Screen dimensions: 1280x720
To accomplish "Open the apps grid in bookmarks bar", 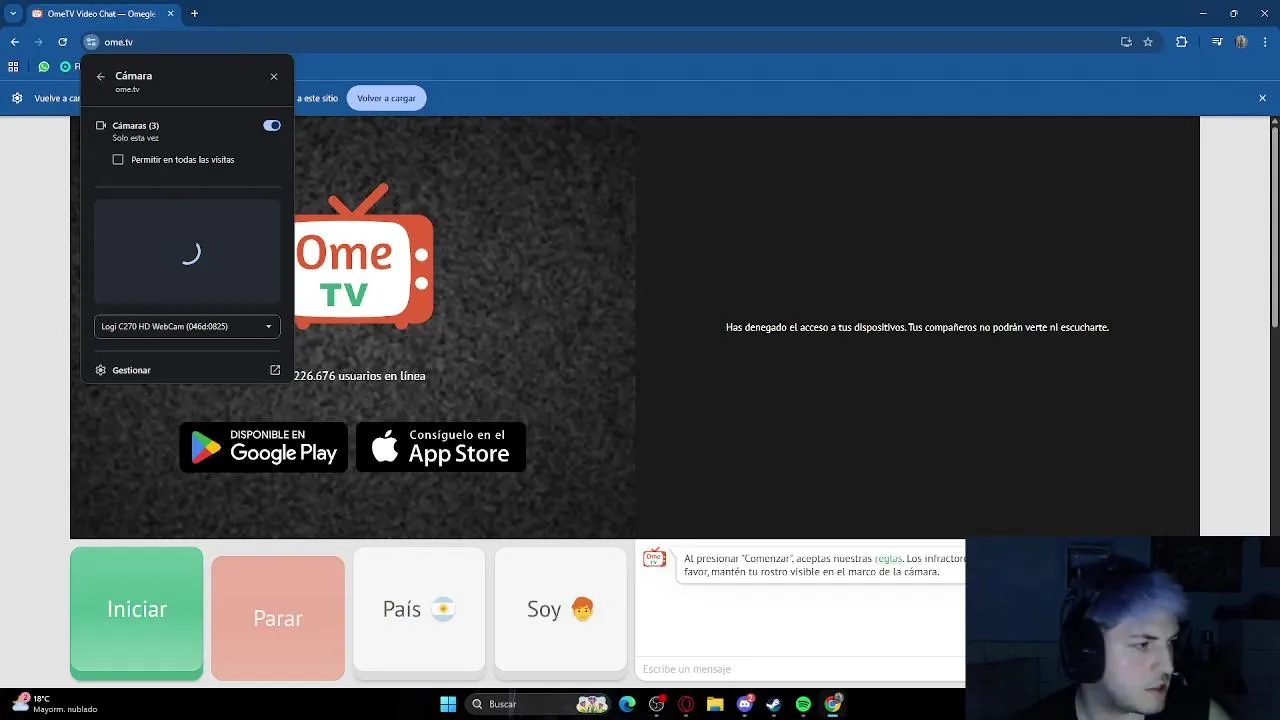I will click(x=13, y=67).
